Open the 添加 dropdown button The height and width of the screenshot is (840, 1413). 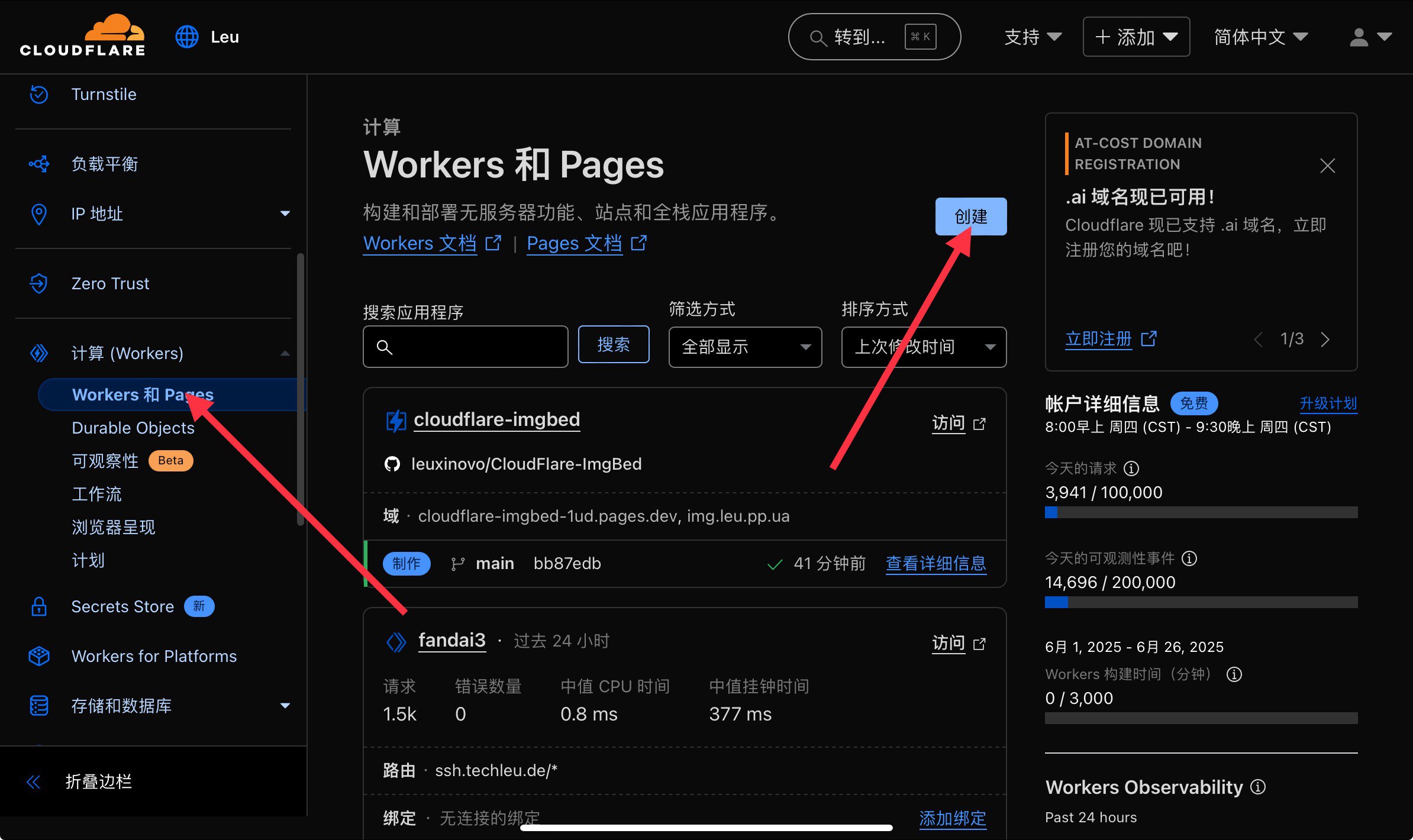click(x=1136, y=37)
